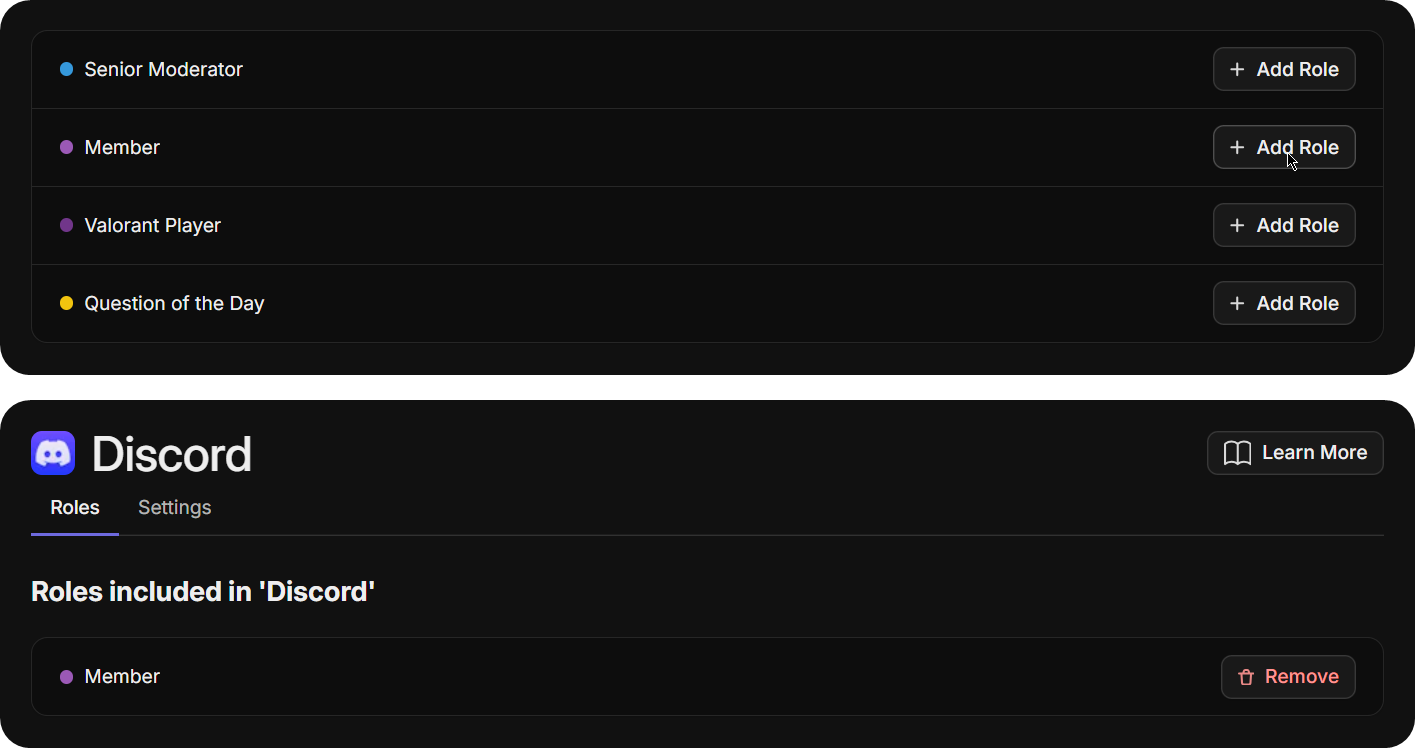Screen dimensions: 1415x748
Task: Click the book icon inside Learn More
Action: [1238, 453]
